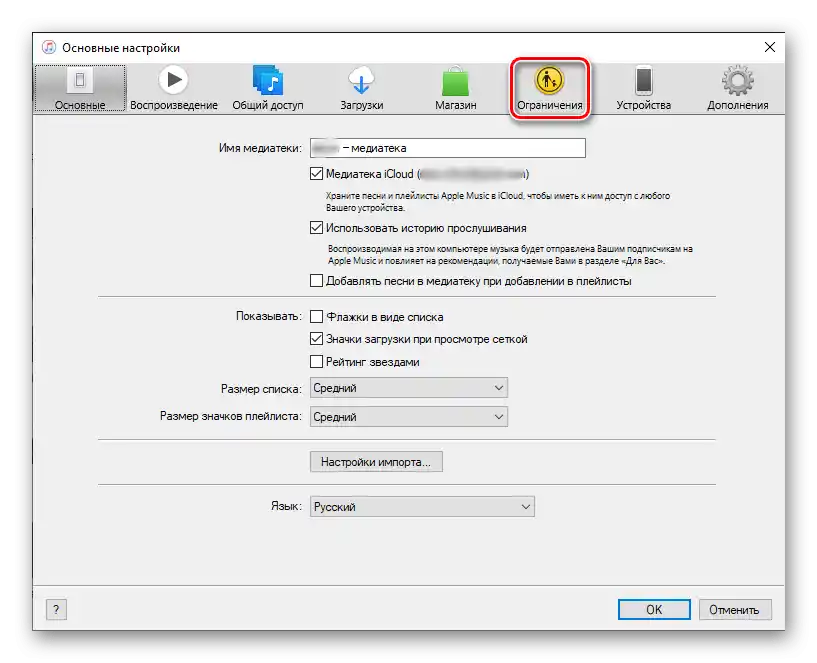Expand Размер значков плейлиста dropdown
This screenshot has width=817, height=663.
[408, 416]
